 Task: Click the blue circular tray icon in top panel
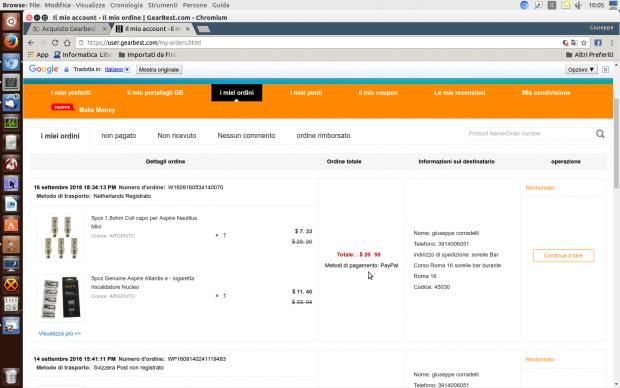524,5
